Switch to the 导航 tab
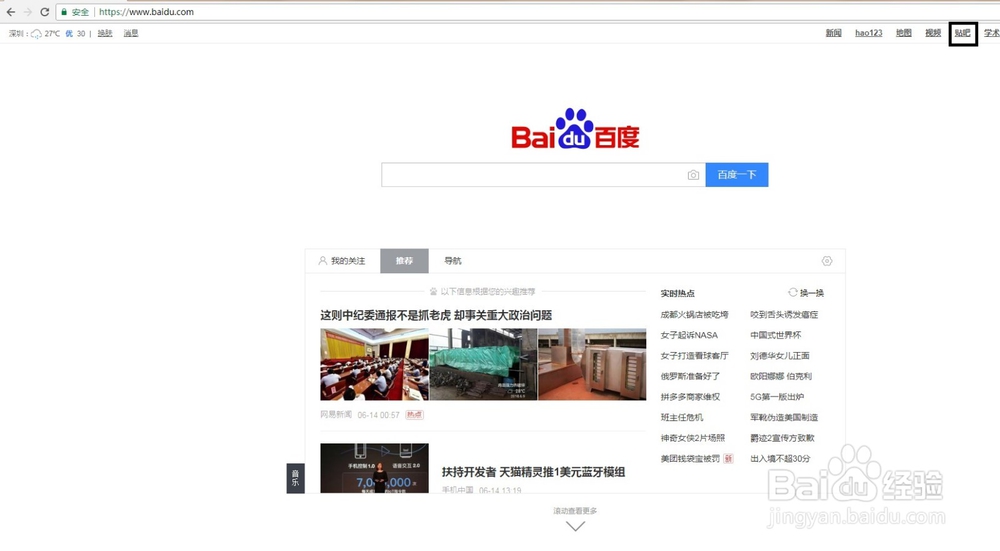 click(453, 261)
